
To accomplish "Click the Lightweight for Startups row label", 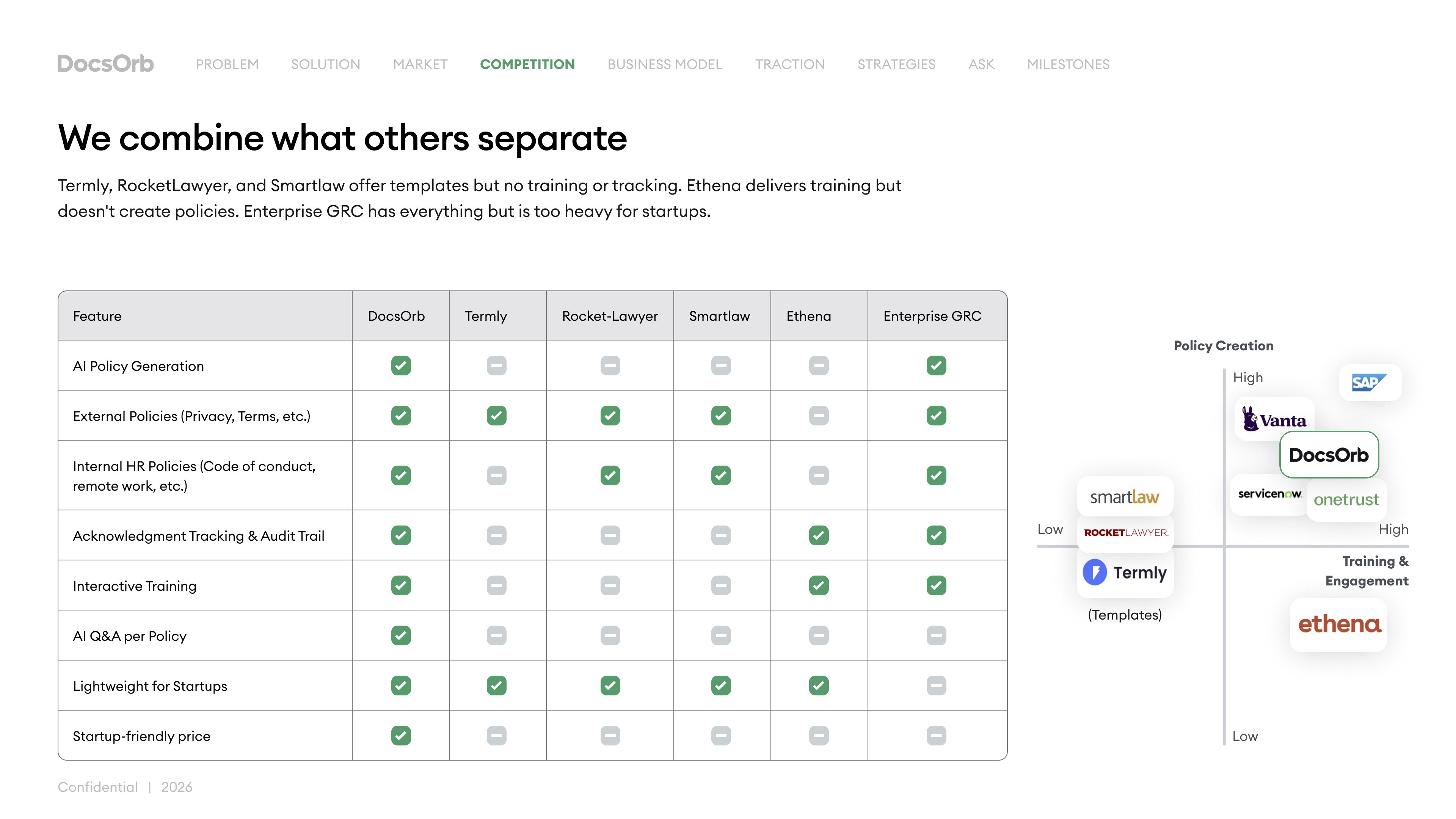I will pos(150,686).
